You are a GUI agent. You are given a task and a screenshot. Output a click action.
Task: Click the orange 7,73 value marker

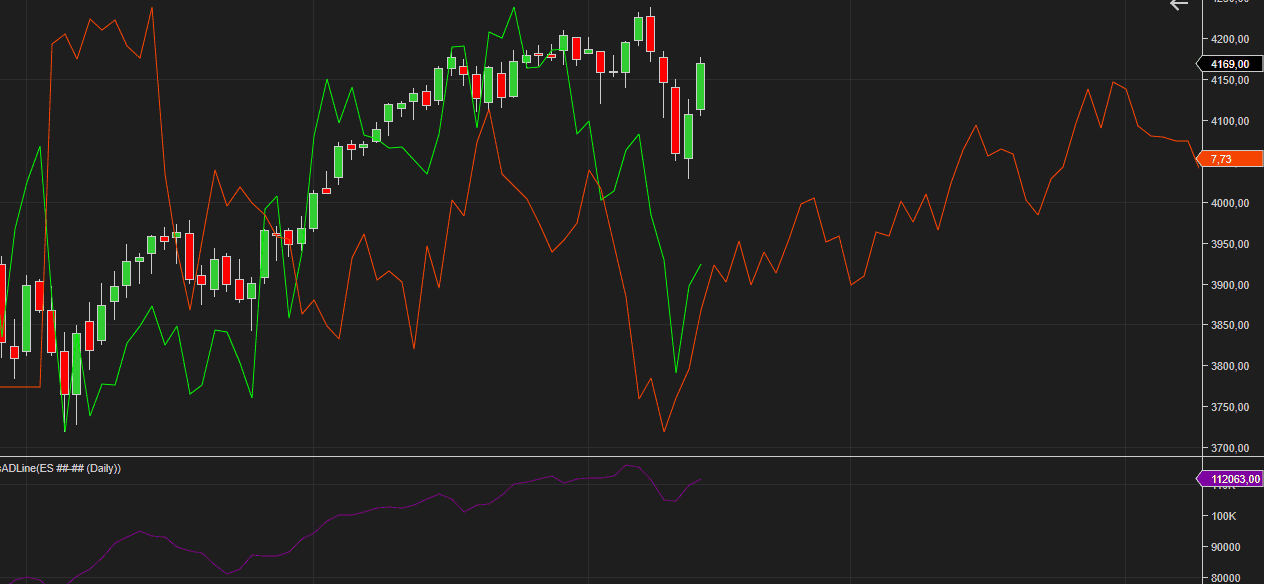pyautogui.click(x=1229, y=159)
